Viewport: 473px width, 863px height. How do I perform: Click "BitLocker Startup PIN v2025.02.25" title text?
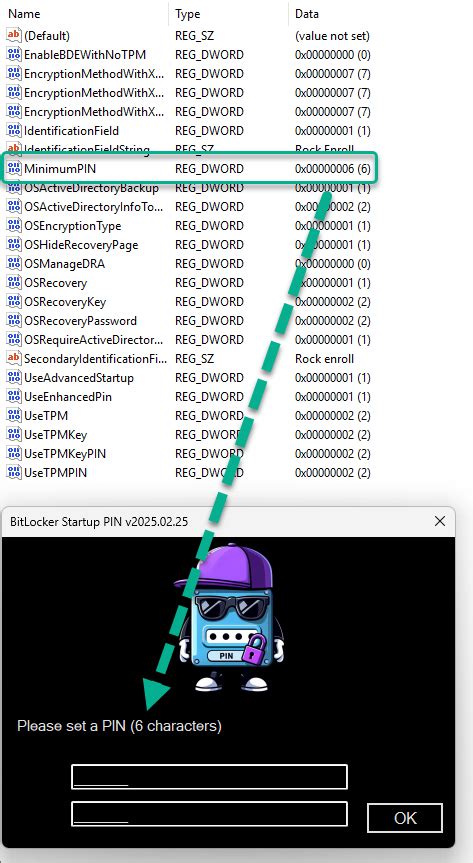99,521
